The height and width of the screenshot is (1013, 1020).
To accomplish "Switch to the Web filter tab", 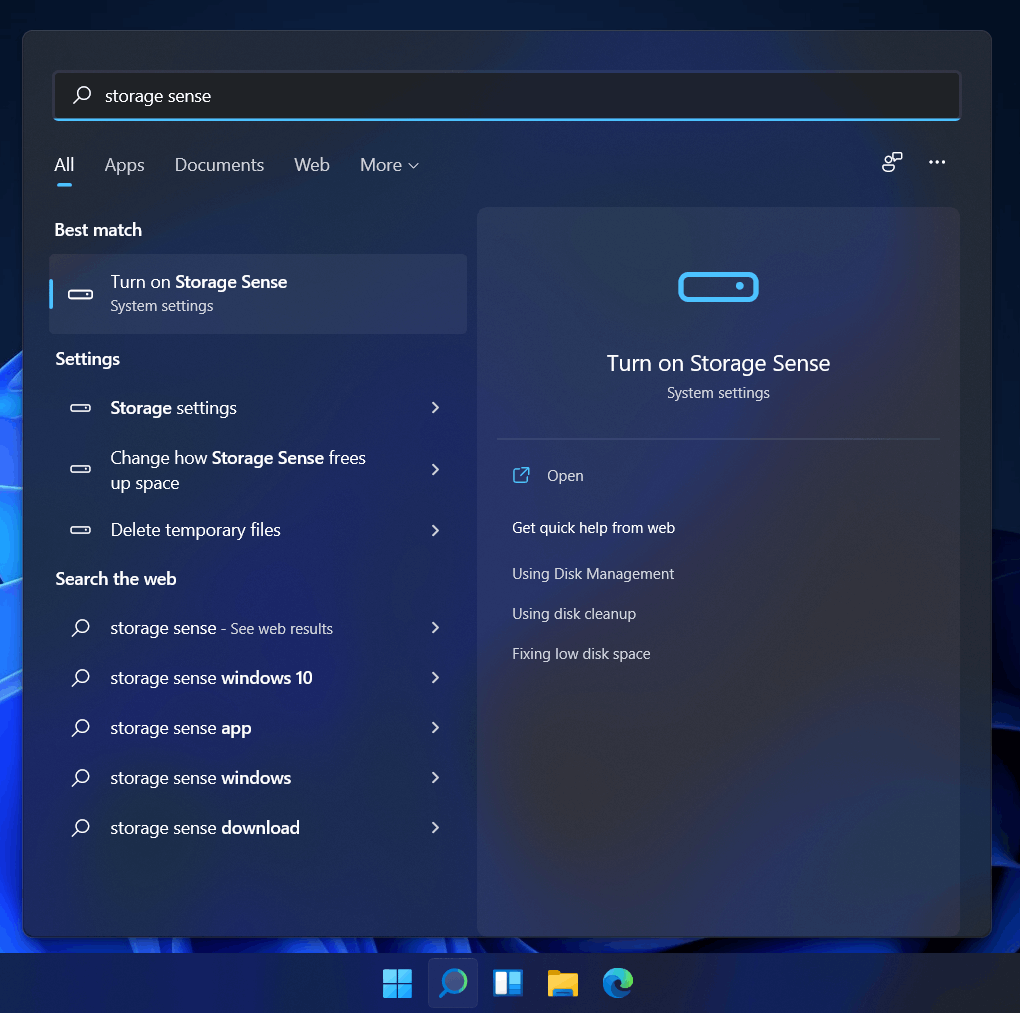I will pyautogui.click(x=312, y=165).
